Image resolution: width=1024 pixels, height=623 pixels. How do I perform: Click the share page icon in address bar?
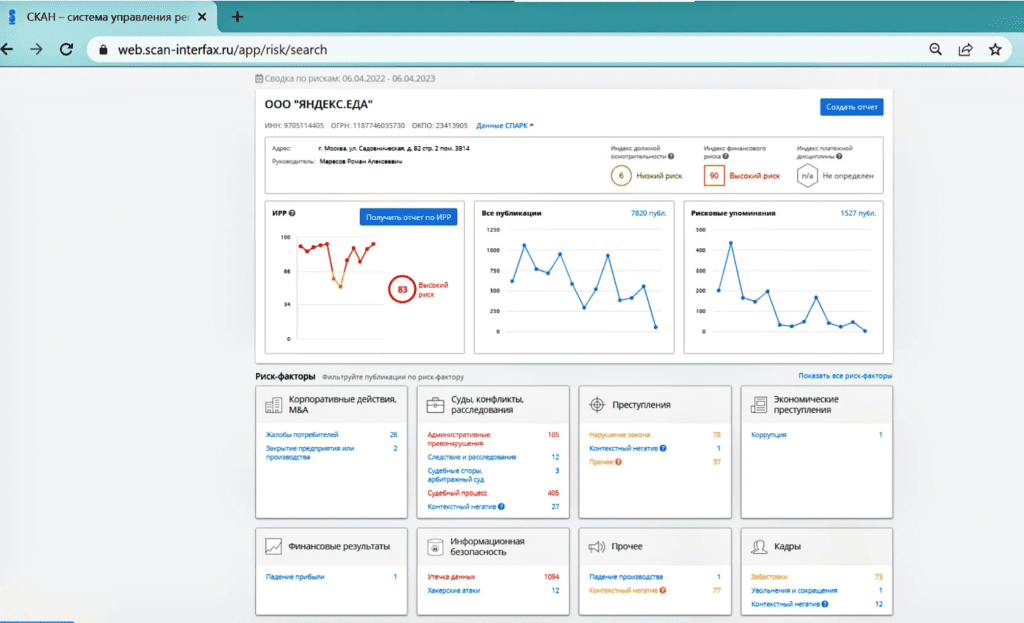click(x=965, y=49)
